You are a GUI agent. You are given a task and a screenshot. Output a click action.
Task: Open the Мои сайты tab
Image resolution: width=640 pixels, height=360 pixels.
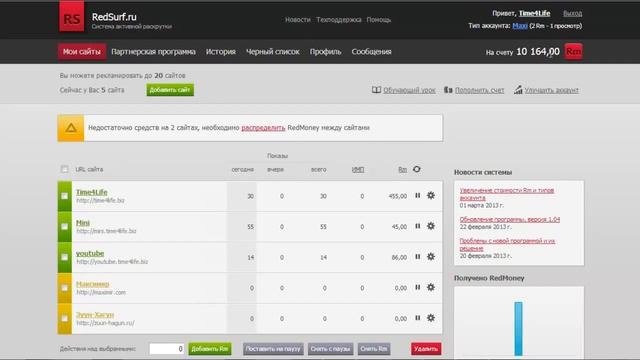tap(82, 52)
